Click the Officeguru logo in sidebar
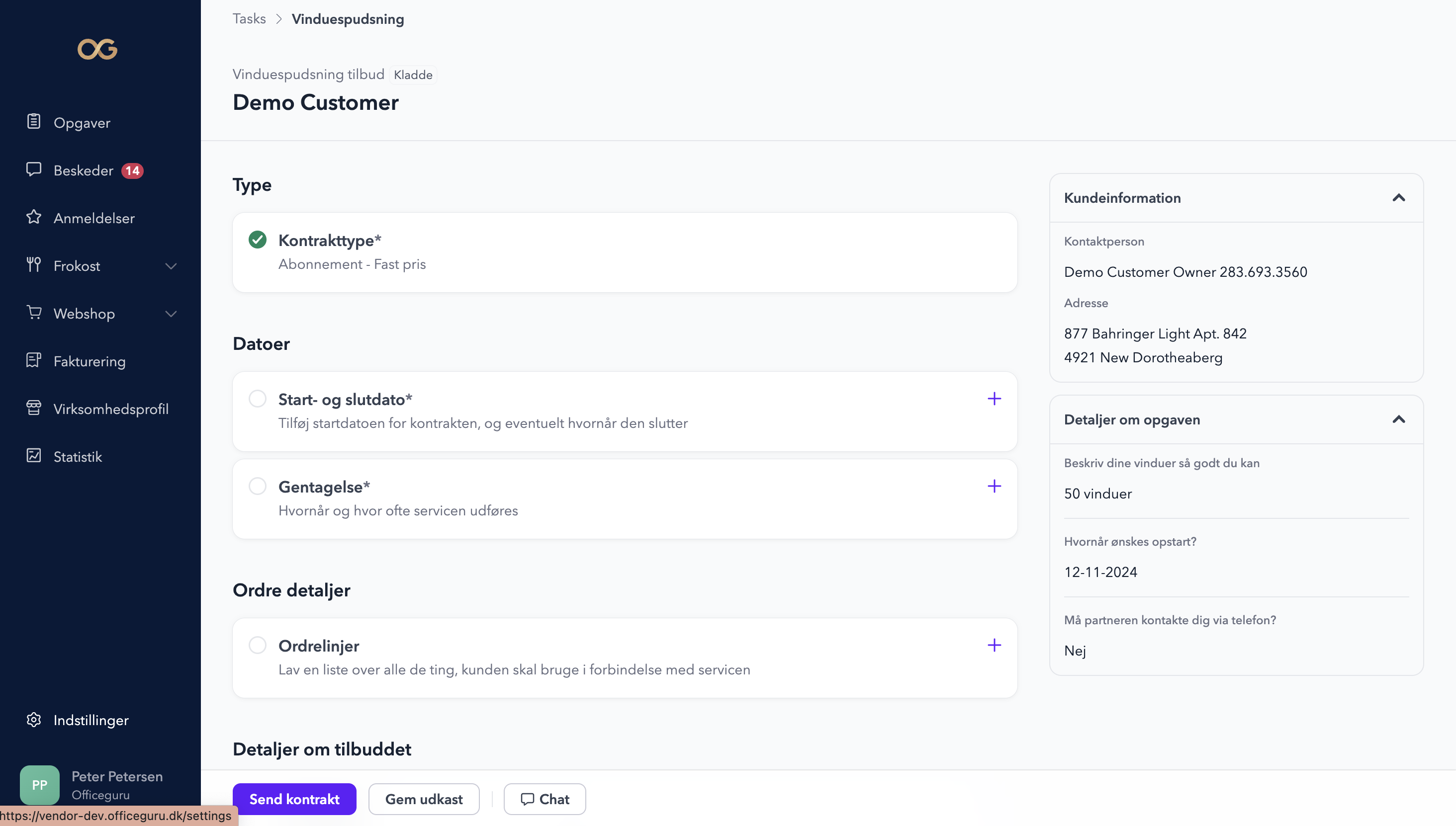The width and height of the screenshot is (1456, 826). pyautogui.click(x=97, y=49)
